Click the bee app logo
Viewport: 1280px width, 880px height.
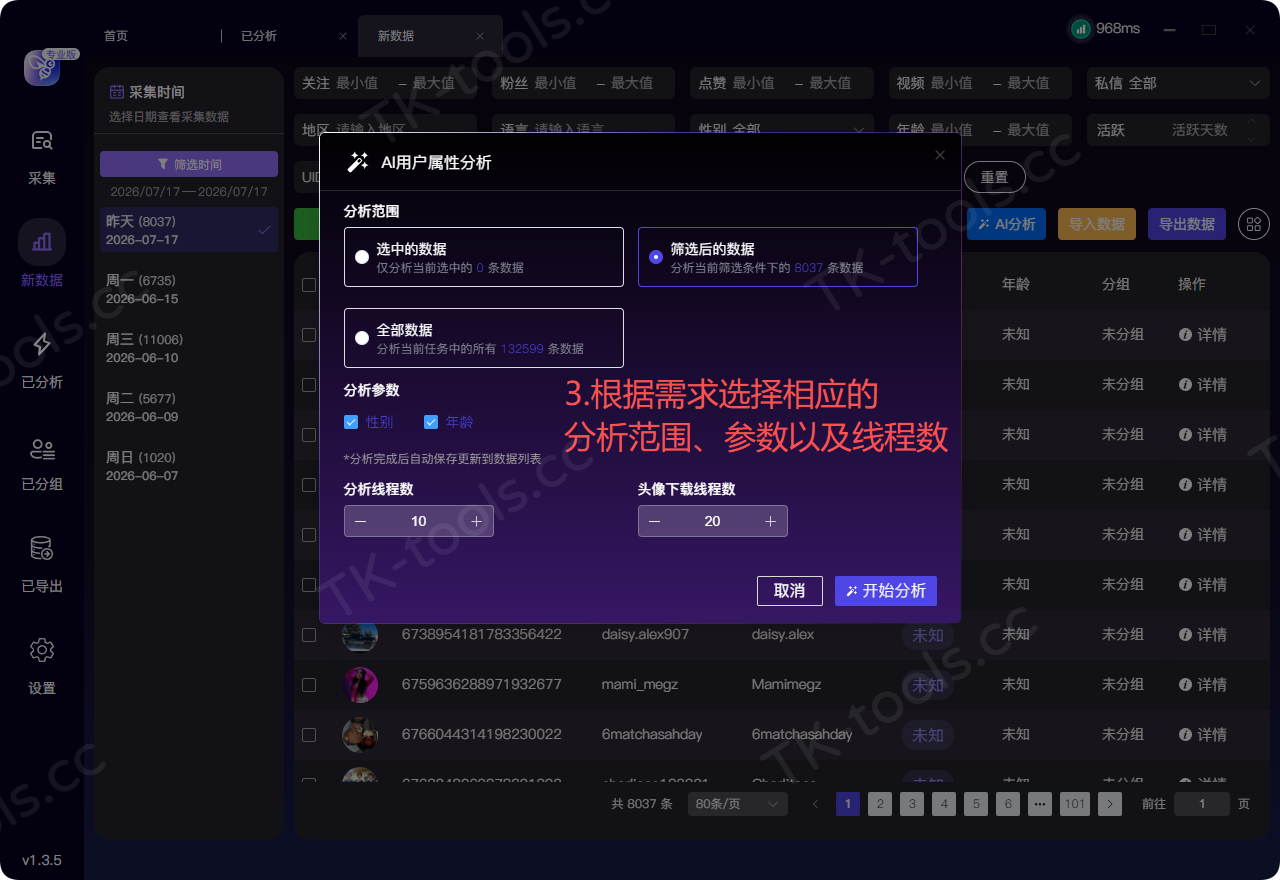coord(42,68)
